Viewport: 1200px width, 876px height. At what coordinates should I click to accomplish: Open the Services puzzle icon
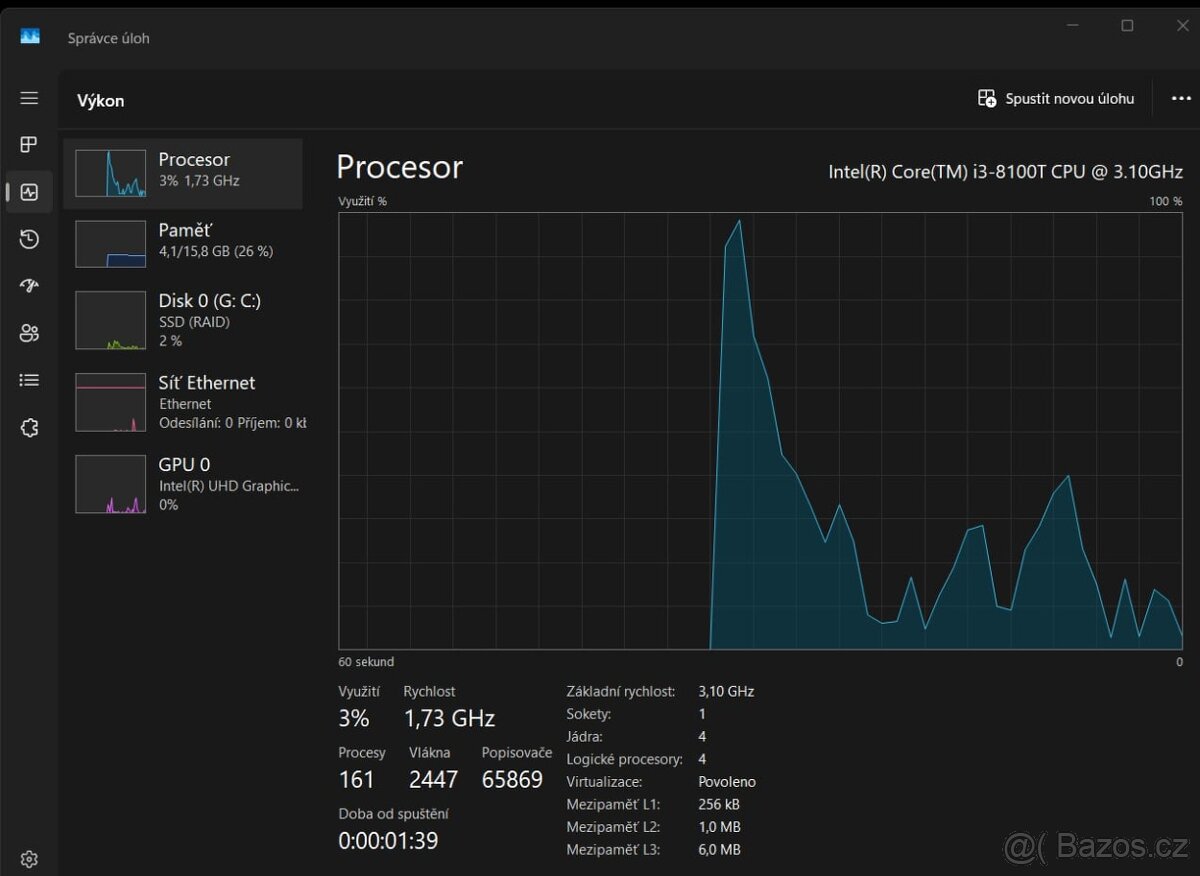(x=29, y=428)
